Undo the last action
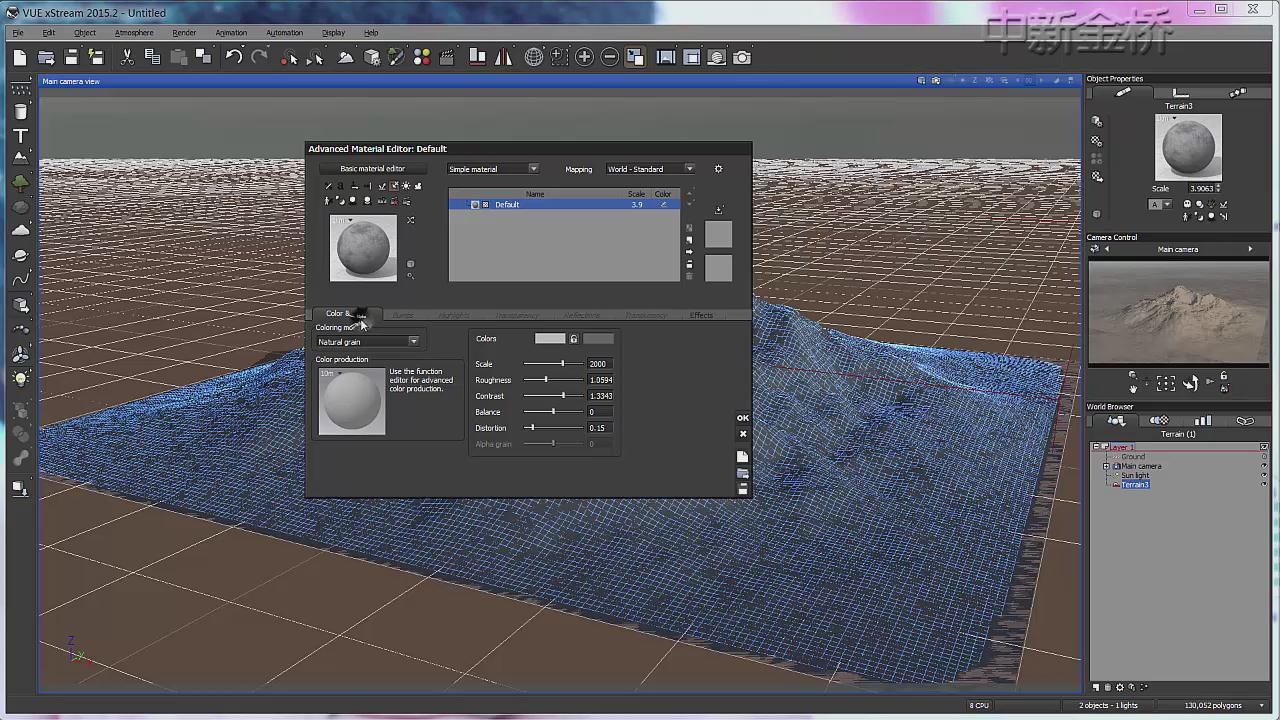1280x720 pixels. tap(234, 57)
